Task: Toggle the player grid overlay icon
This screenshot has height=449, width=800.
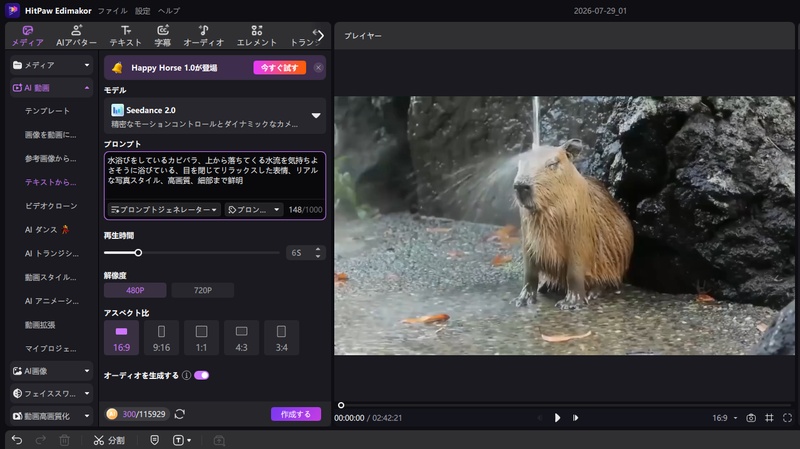Action: (769, 418)
